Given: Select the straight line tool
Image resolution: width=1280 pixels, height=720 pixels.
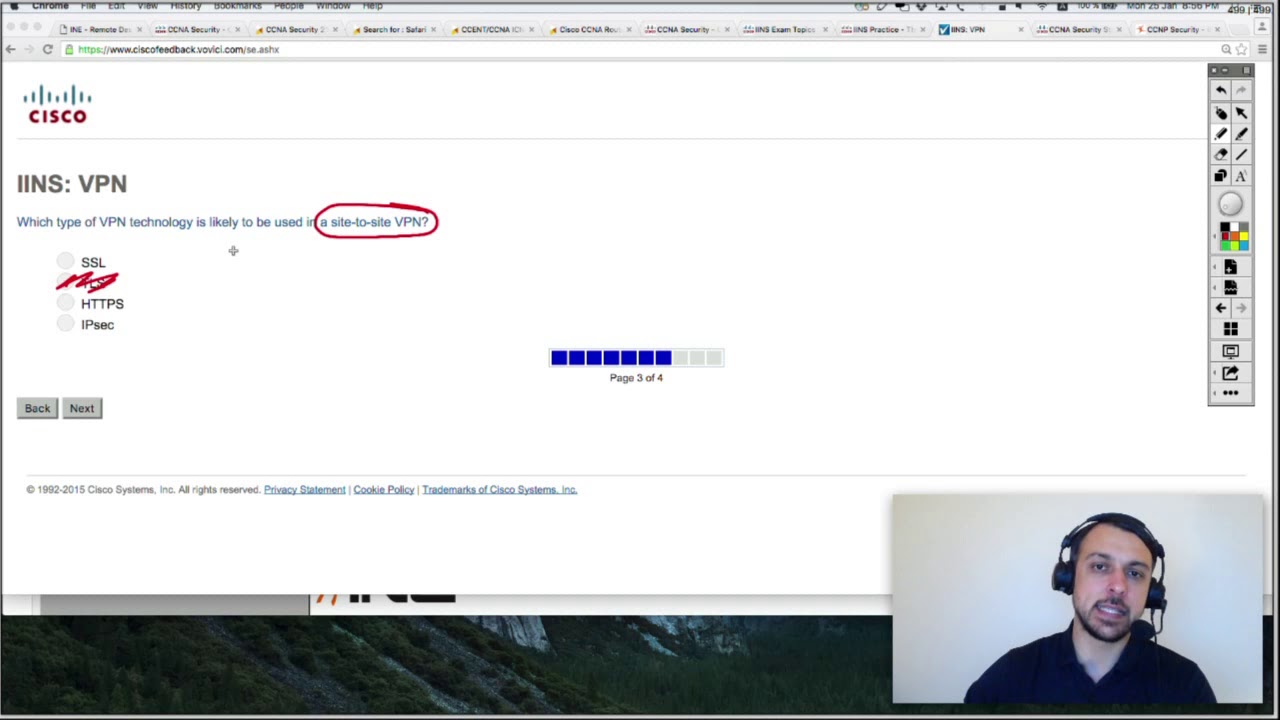Looking at the screenshot, I should tap(1241, 155).
